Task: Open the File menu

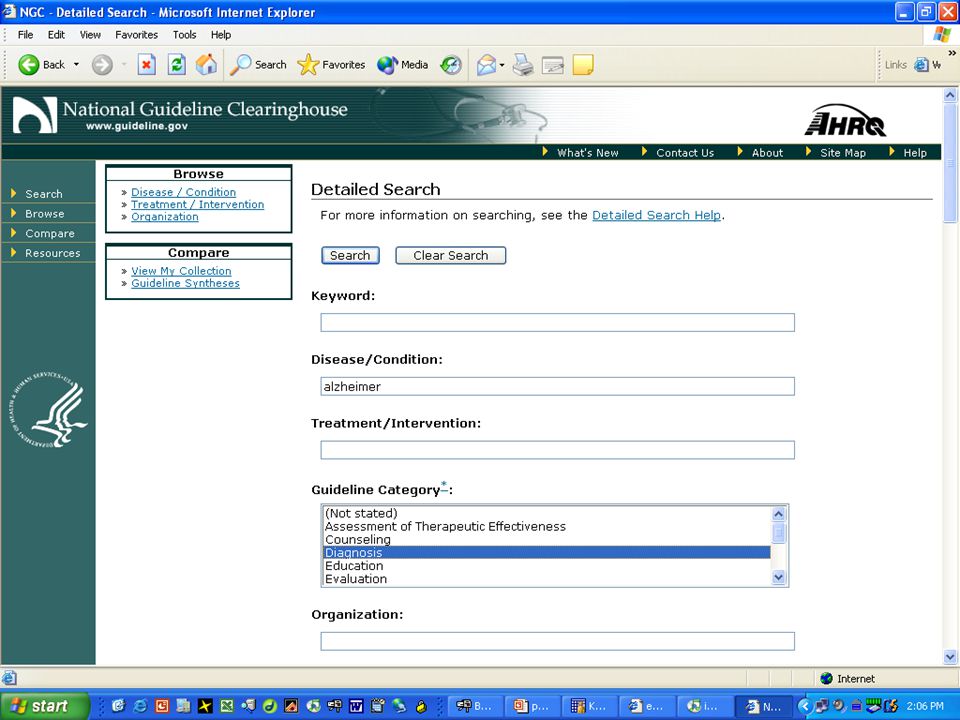Action: (25, 35)
